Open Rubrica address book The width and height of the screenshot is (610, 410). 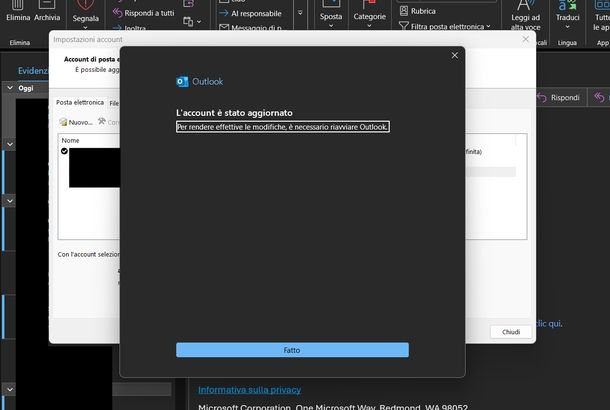417,11
